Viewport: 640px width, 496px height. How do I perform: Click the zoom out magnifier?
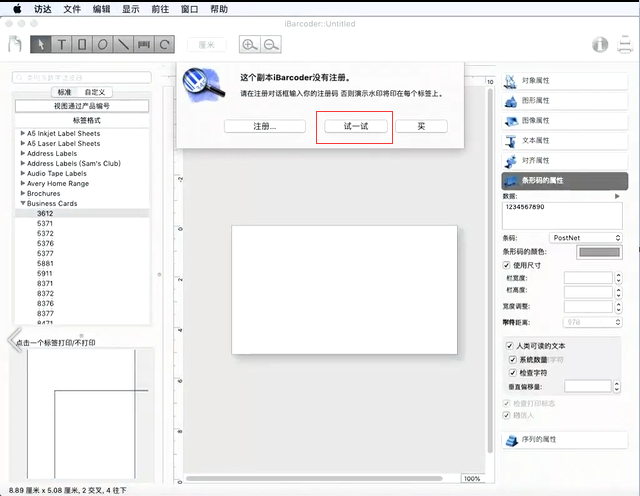(x=271, y=44)
